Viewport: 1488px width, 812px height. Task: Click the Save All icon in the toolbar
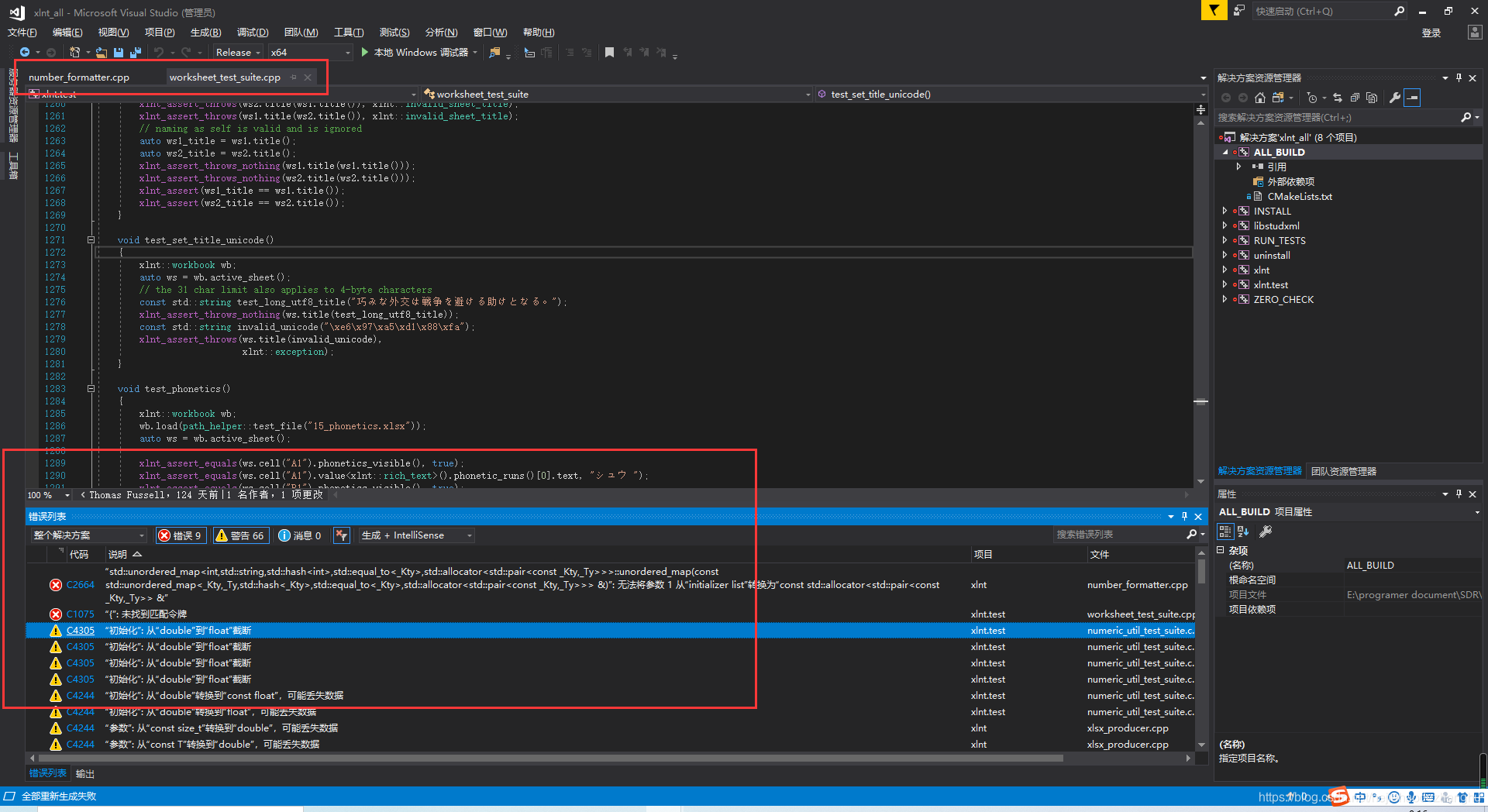pyautogui.click(x=136, y=52)
